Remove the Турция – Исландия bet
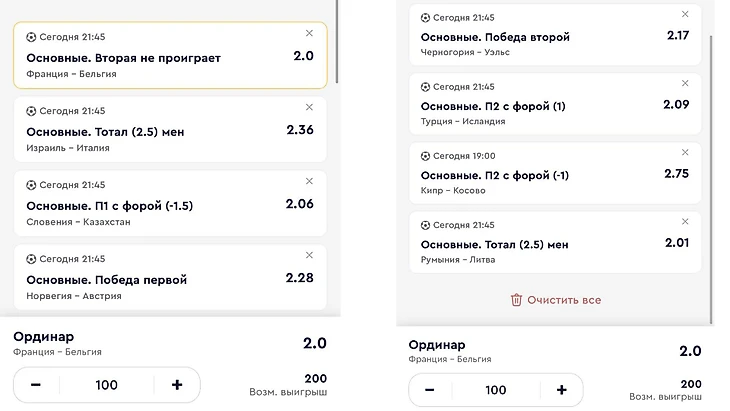 click(x=685, y=84)
